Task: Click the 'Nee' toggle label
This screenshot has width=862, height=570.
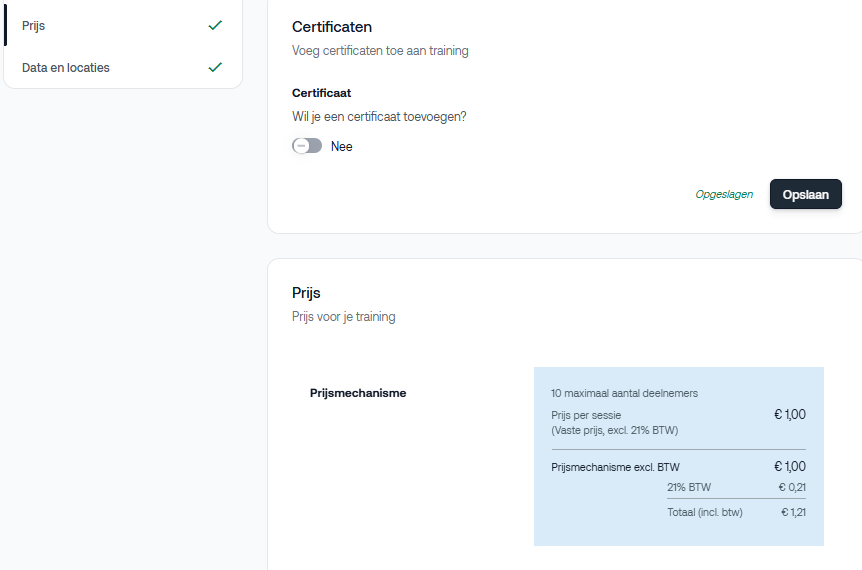Action: click(x=342, y=147)
